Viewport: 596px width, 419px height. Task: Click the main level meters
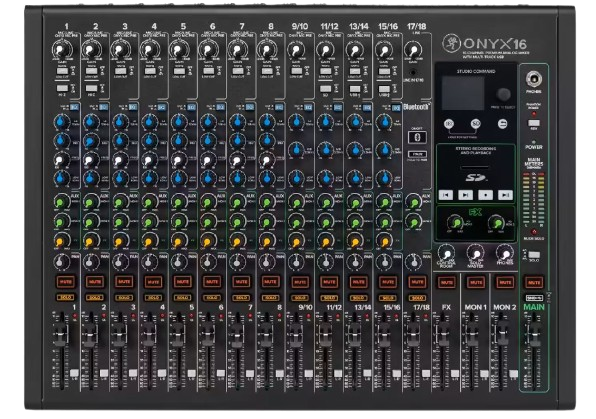pyautogui.click(x=534, y=200)
